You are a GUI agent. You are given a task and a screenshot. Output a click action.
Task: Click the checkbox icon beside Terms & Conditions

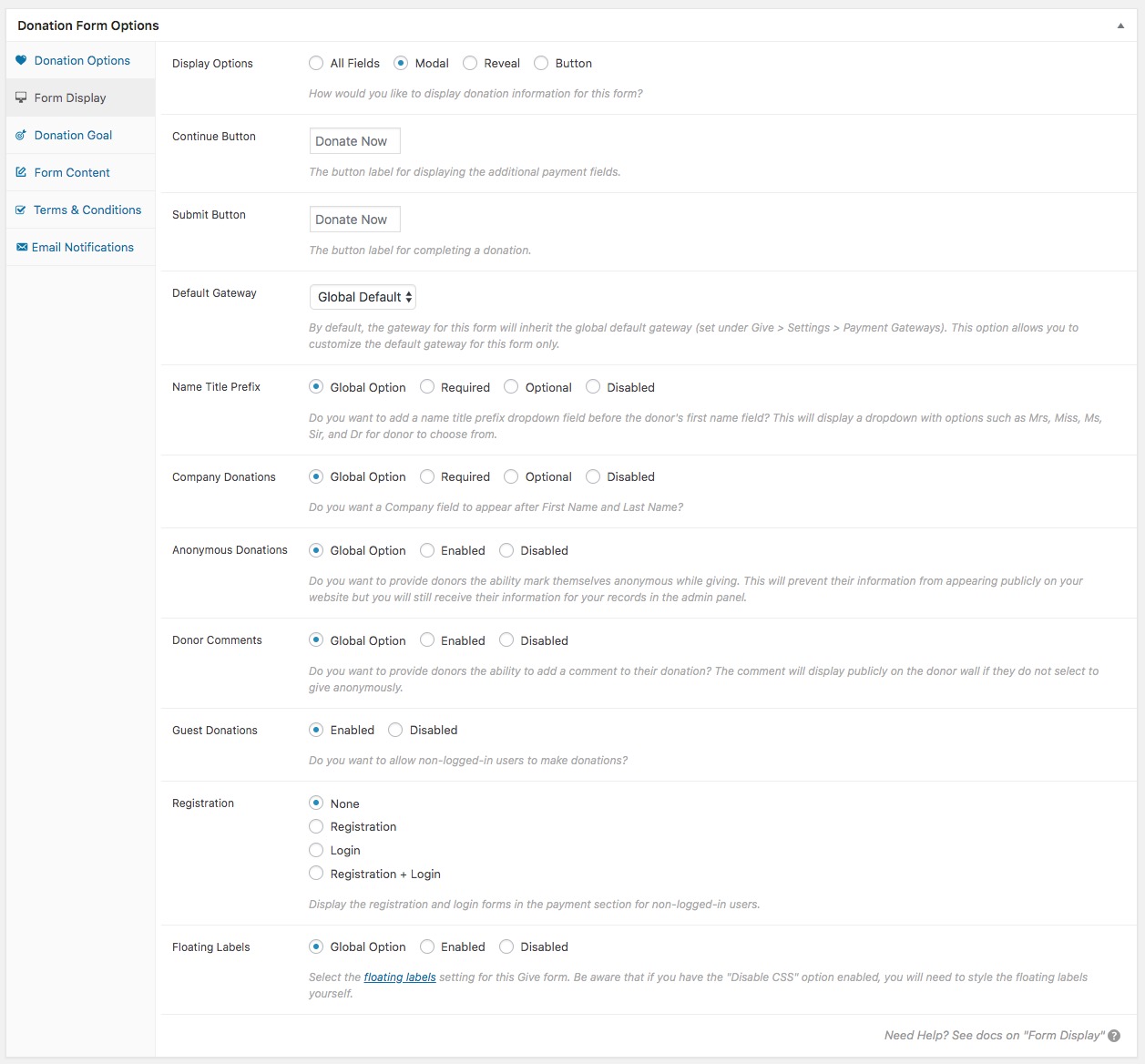[21, 210]
